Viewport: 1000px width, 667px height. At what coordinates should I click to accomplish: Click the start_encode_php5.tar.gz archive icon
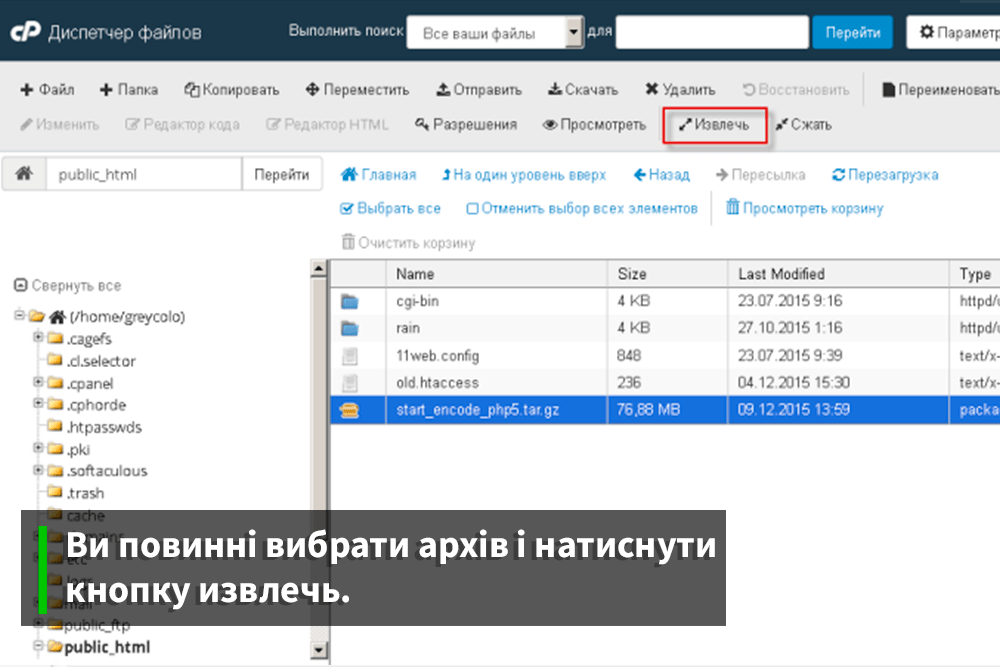(x=349, y=410)
